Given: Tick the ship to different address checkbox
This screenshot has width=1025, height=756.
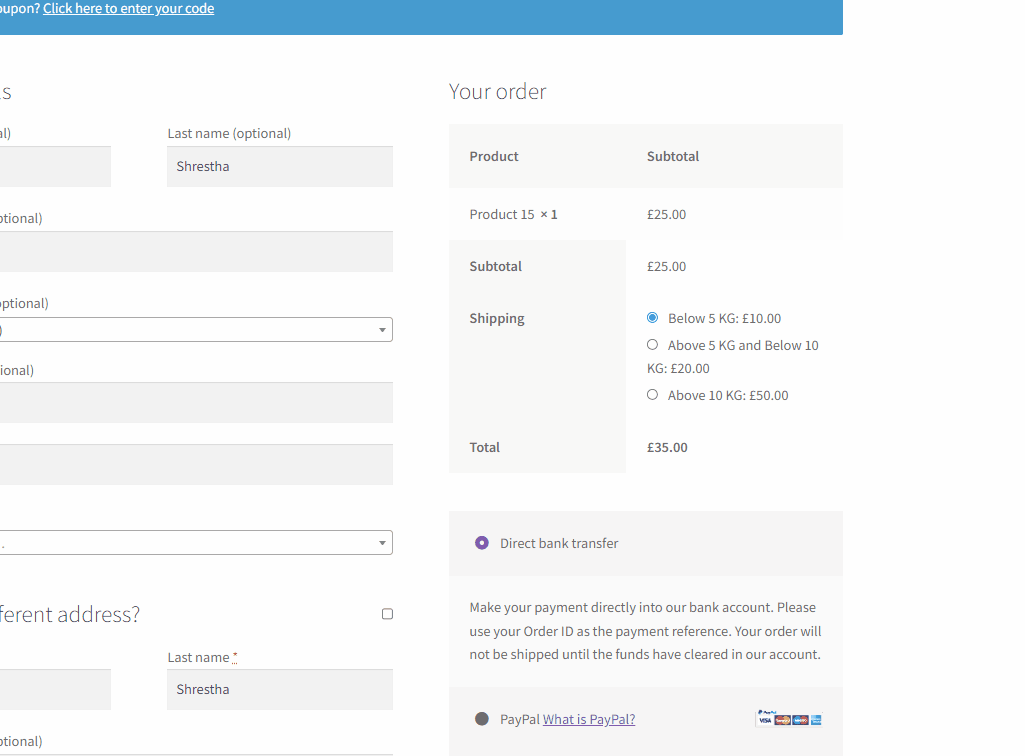Looking at the screenshot, I should 388,614.
